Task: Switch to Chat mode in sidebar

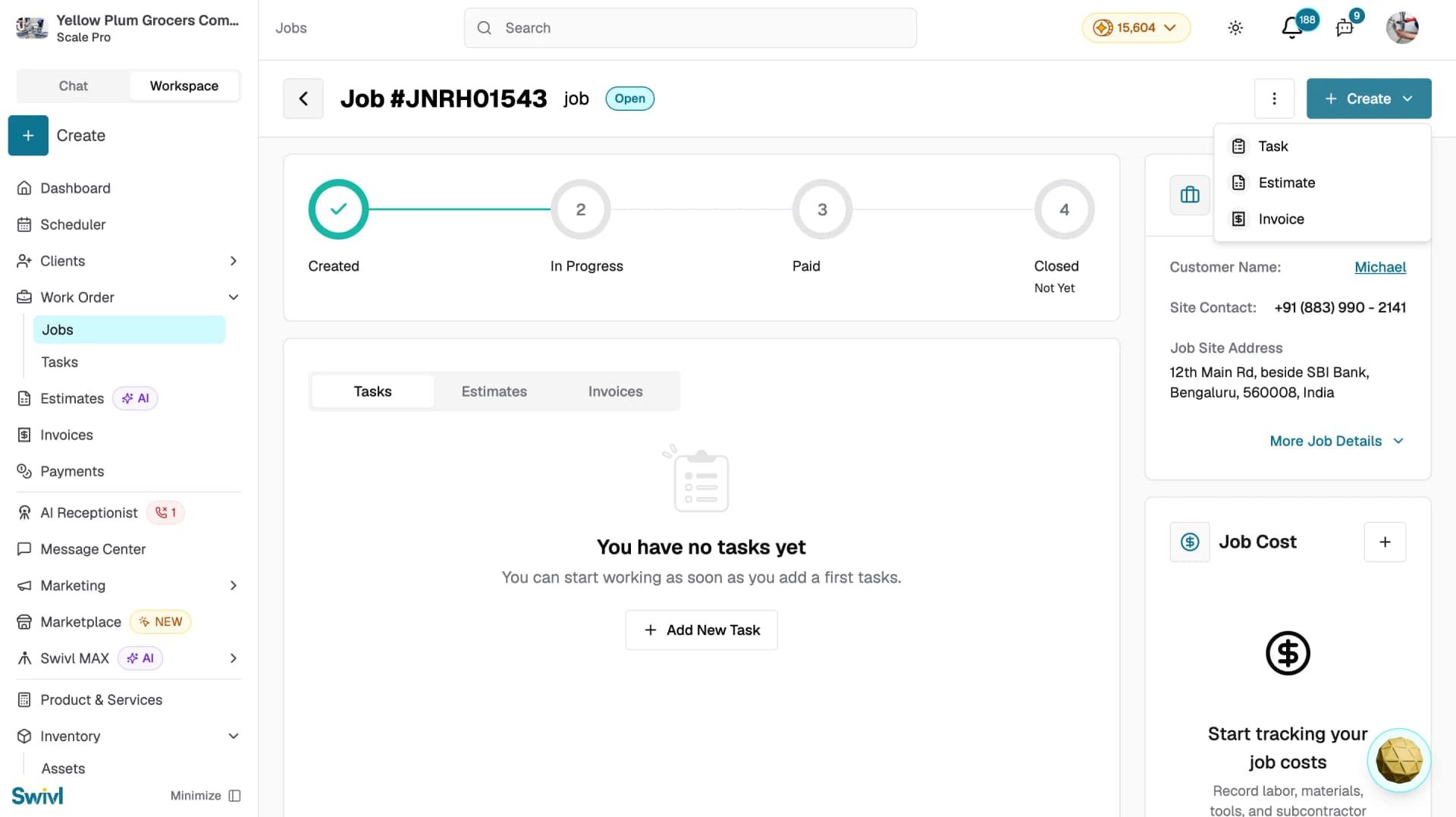Action: (74, 86)
